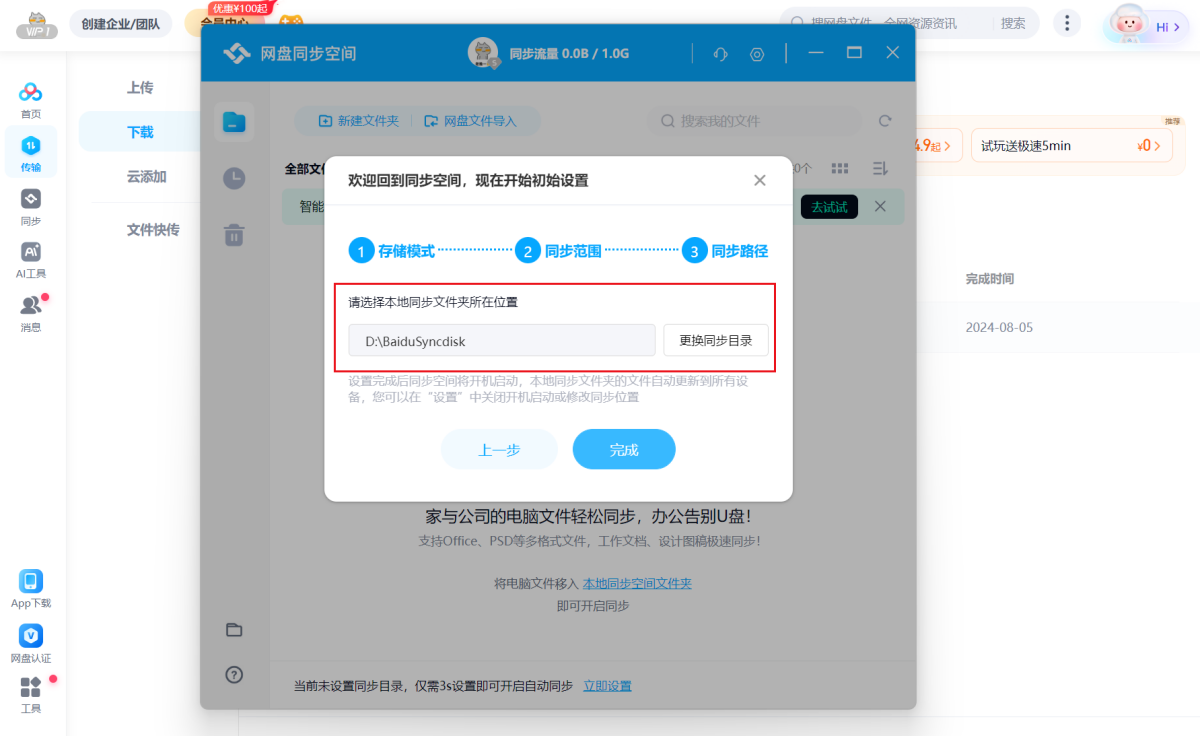Image resolution: width=1200 pixels, height=736 pixels.
Task: Open 工具 in left sidebar
Action: tap(31, 695)
